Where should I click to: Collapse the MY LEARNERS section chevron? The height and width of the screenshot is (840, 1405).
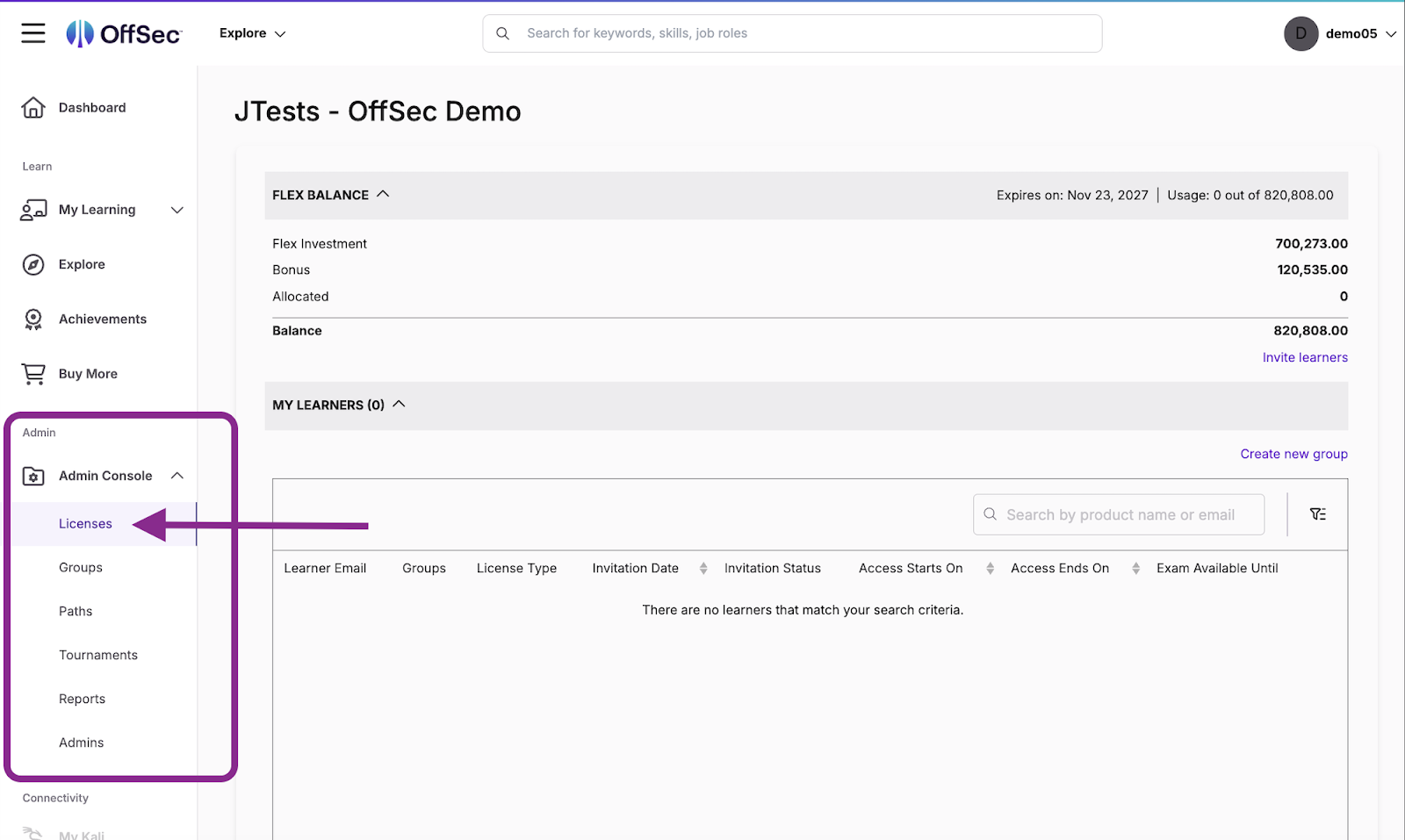tap(399, 404)
